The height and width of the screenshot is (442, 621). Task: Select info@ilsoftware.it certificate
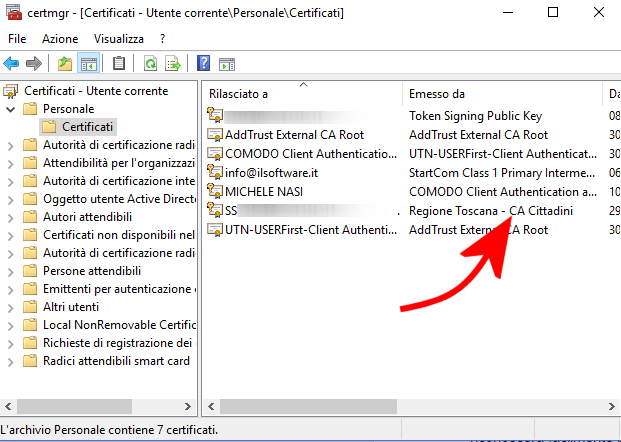point(271,173)
